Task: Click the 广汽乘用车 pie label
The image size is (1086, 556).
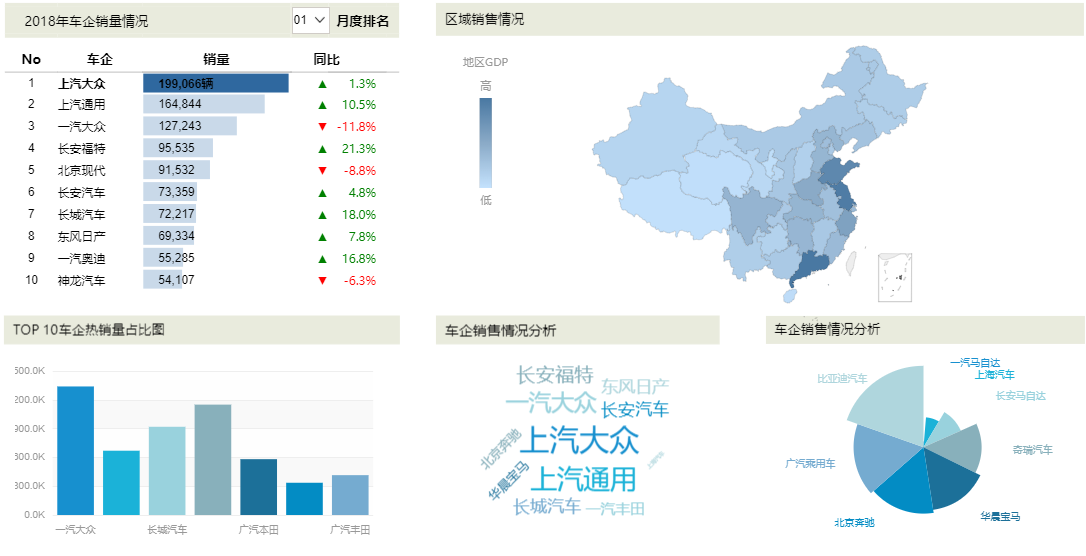Action: 810,463
